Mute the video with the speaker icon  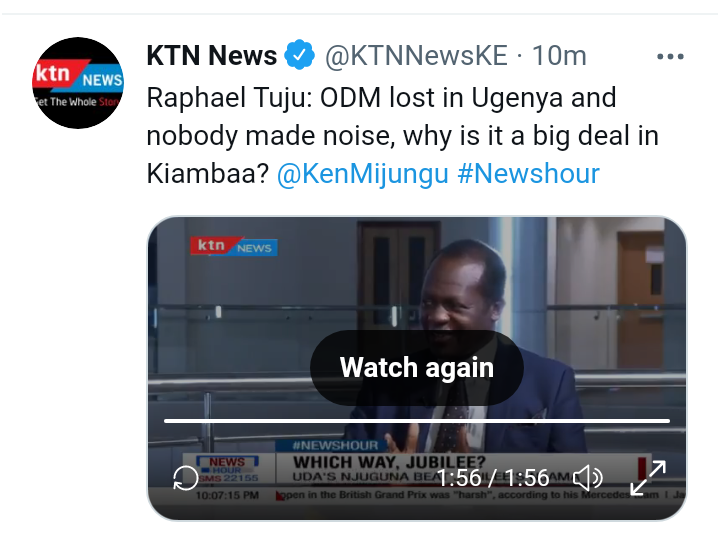(x=588, y=478)
